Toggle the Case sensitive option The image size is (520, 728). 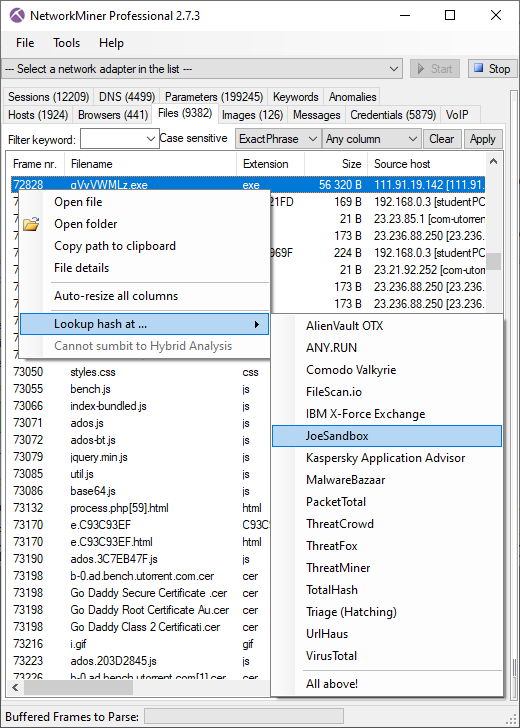pyautogui.click(x=194, y=138)
